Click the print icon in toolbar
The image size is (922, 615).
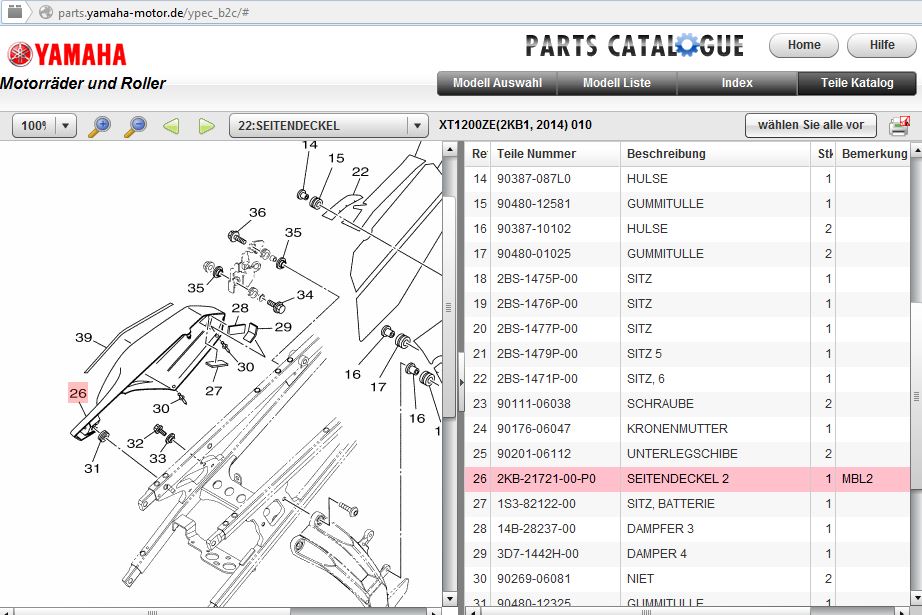click(898, 126)
